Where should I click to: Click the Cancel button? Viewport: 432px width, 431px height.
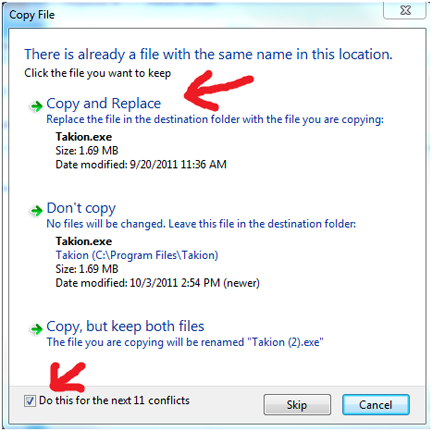[x=376, y=405]
